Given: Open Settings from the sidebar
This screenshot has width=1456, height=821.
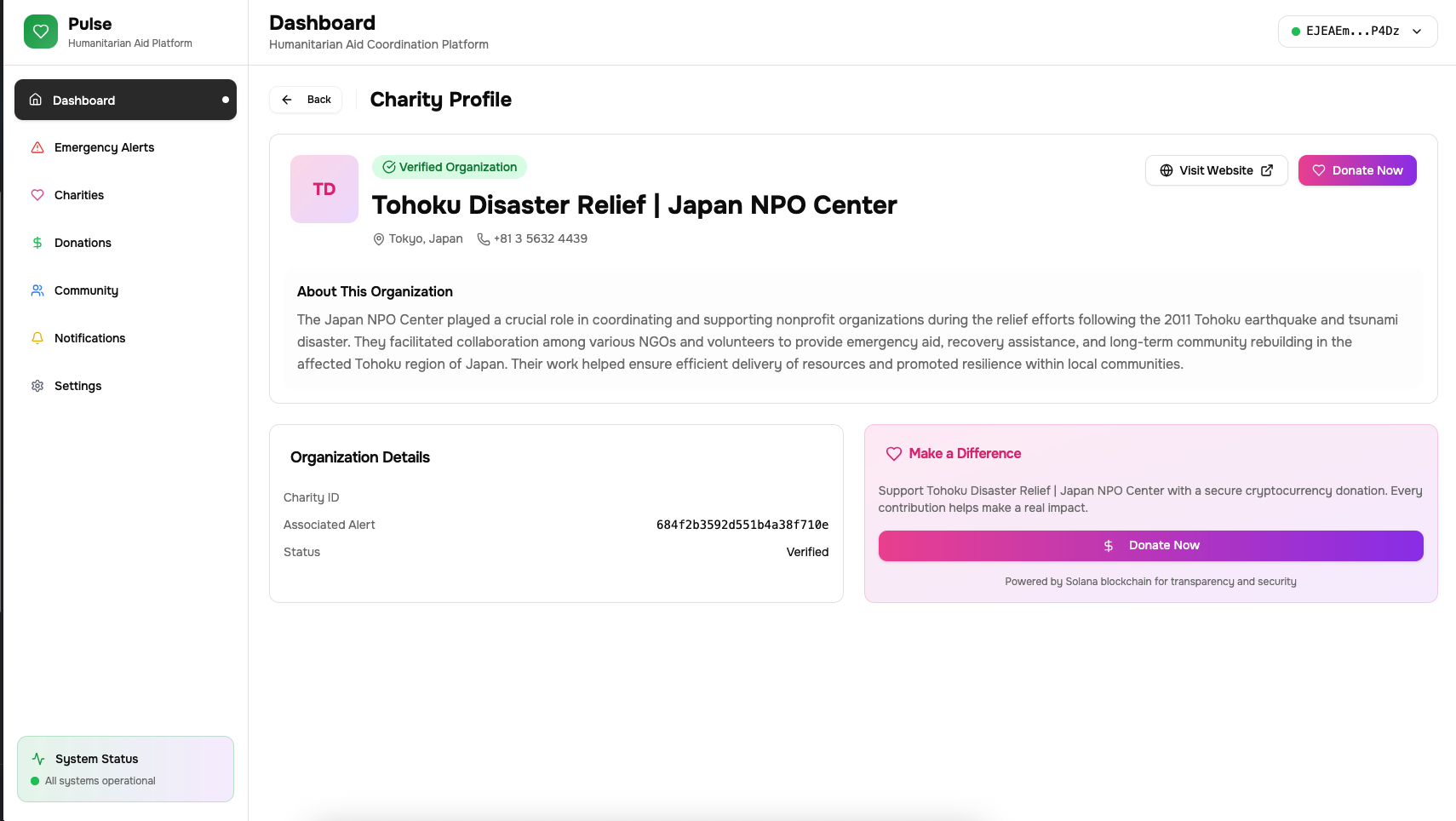Looking at the screenshot, I should click(x=125, y=386).
